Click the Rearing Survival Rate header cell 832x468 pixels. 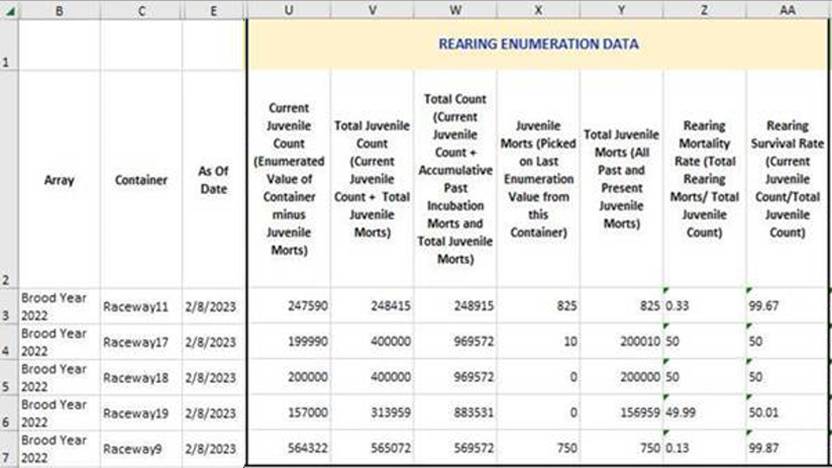click(787, 180)
